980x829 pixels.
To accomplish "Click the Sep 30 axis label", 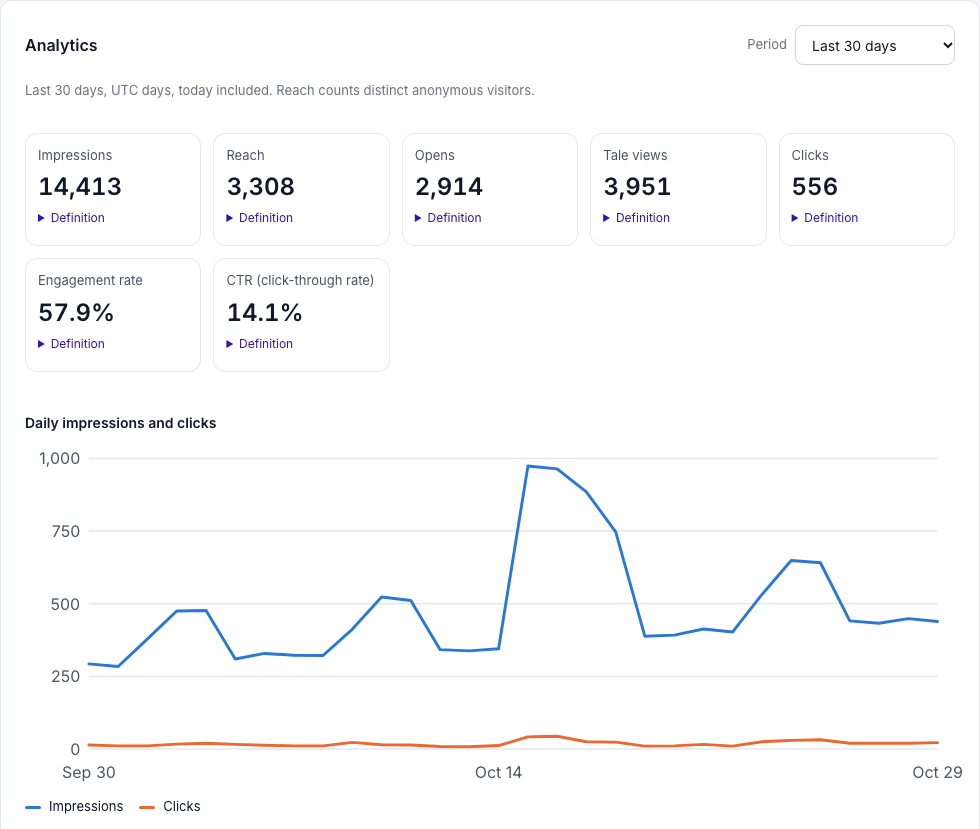I will [89, 773].
